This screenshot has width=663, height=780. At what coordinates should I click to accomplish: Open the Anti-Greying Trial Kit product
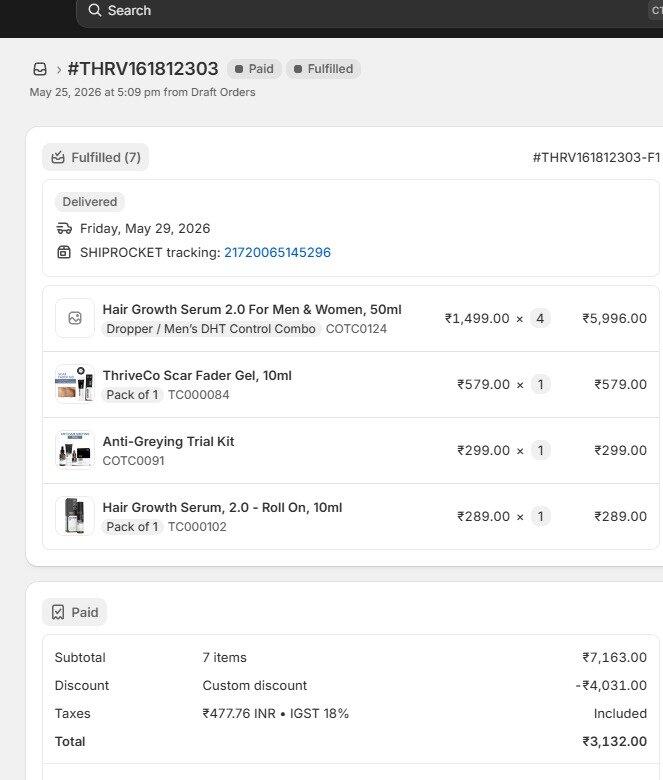tap(168, 441)
